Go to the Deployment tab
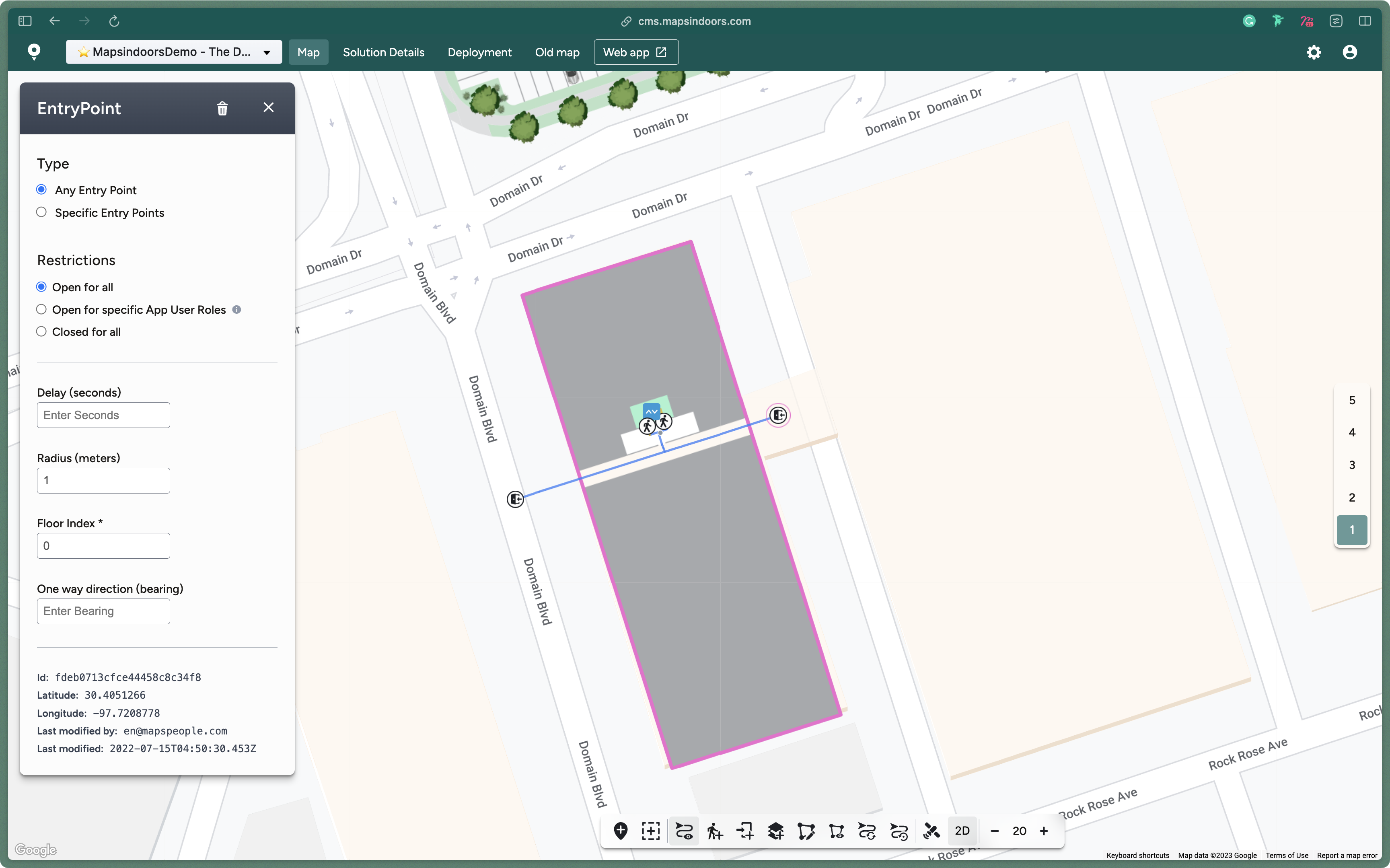The height and width of the screenshot is (868, 1390). tap(479, 52)
